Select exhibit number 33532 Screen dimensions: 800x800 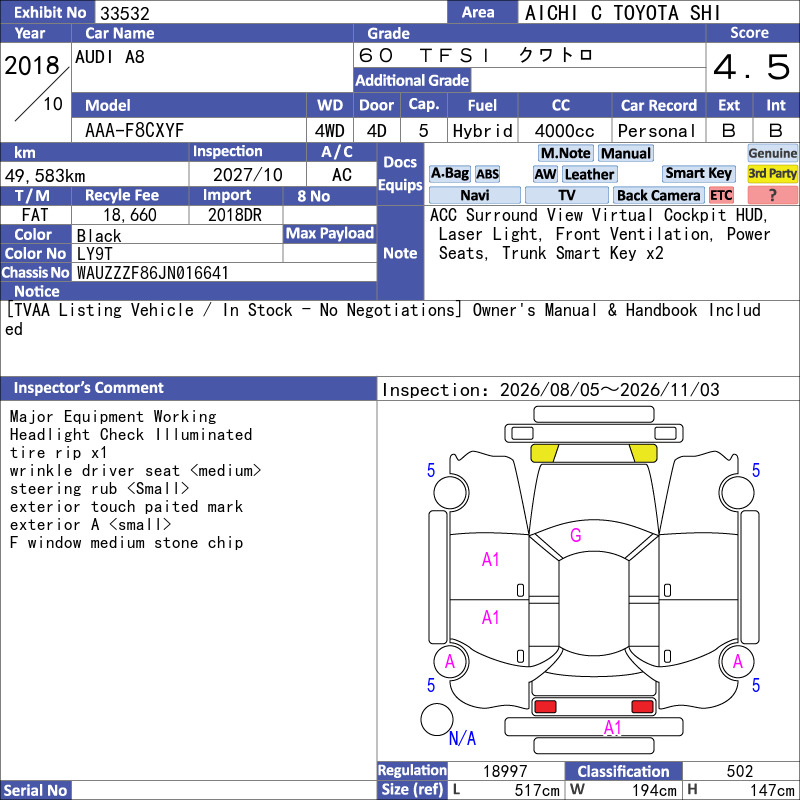point(124,13)
